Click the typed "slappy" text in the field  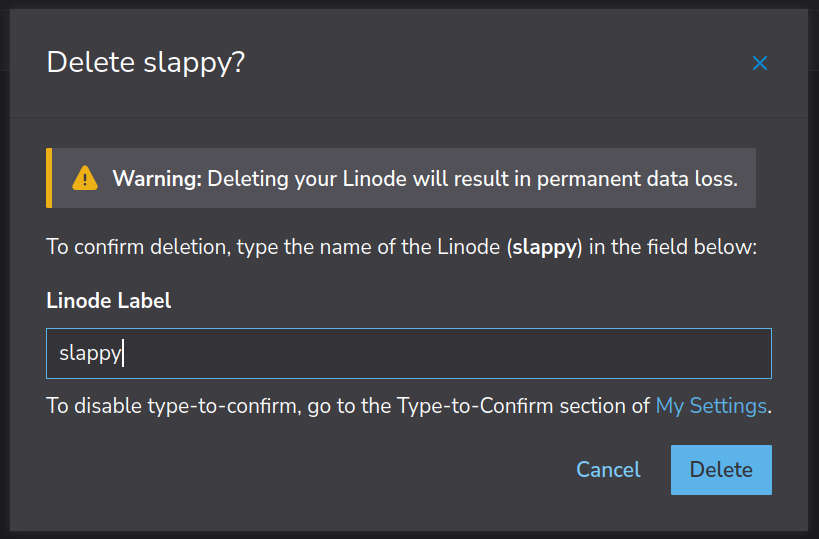pyautogui.click(x=90, y=354)
